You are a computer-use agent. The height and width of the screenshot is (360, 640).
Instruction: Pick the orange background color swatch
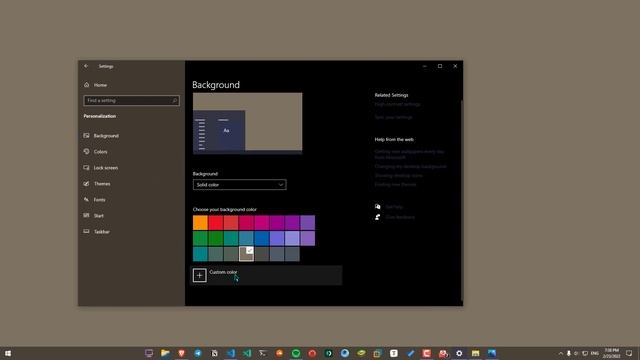tap(200, 223)
